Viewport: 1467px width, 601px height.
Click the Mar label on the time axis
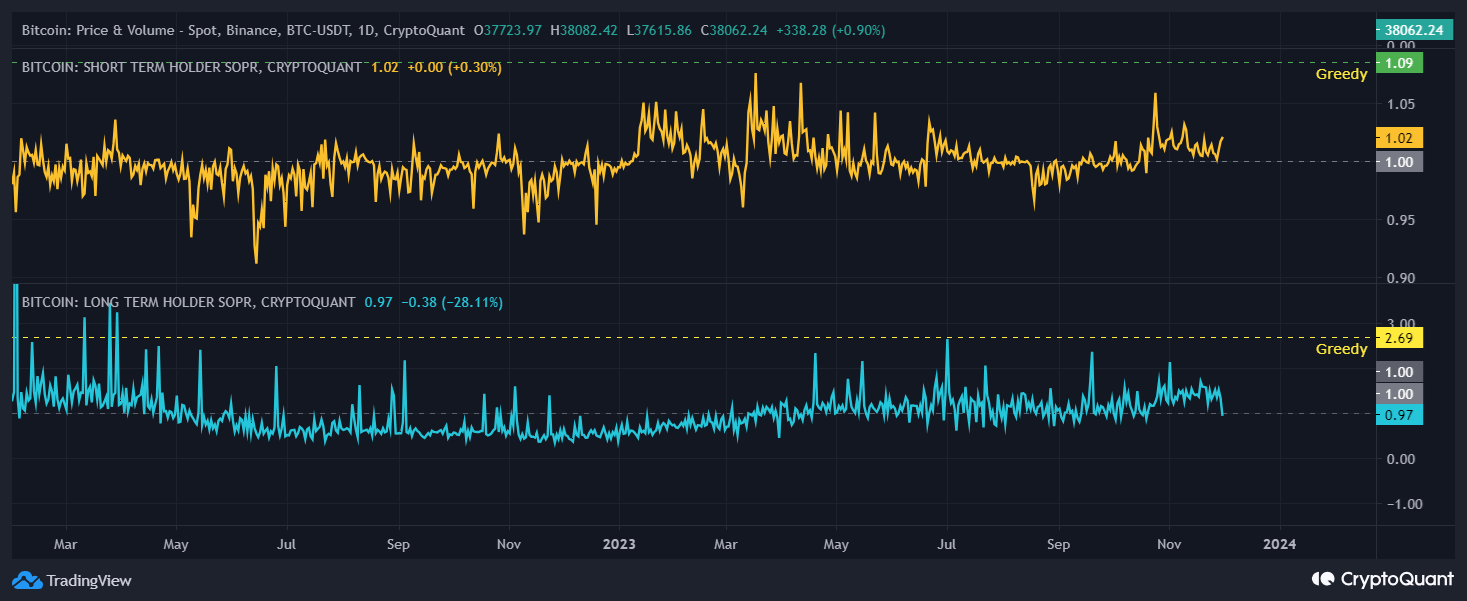click(65, 544)
